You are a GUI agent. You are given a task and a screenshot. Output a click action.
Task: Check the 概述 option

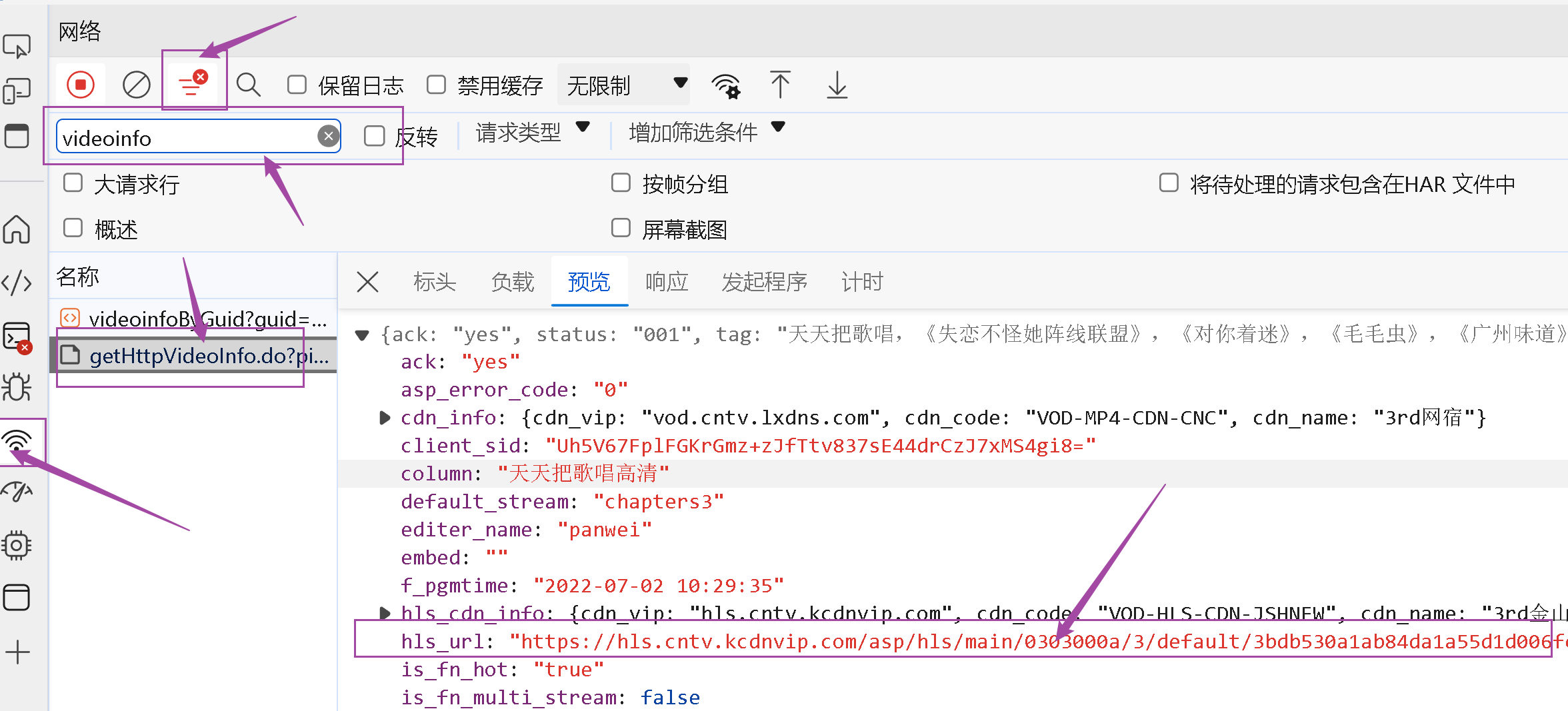coord(73,228)
